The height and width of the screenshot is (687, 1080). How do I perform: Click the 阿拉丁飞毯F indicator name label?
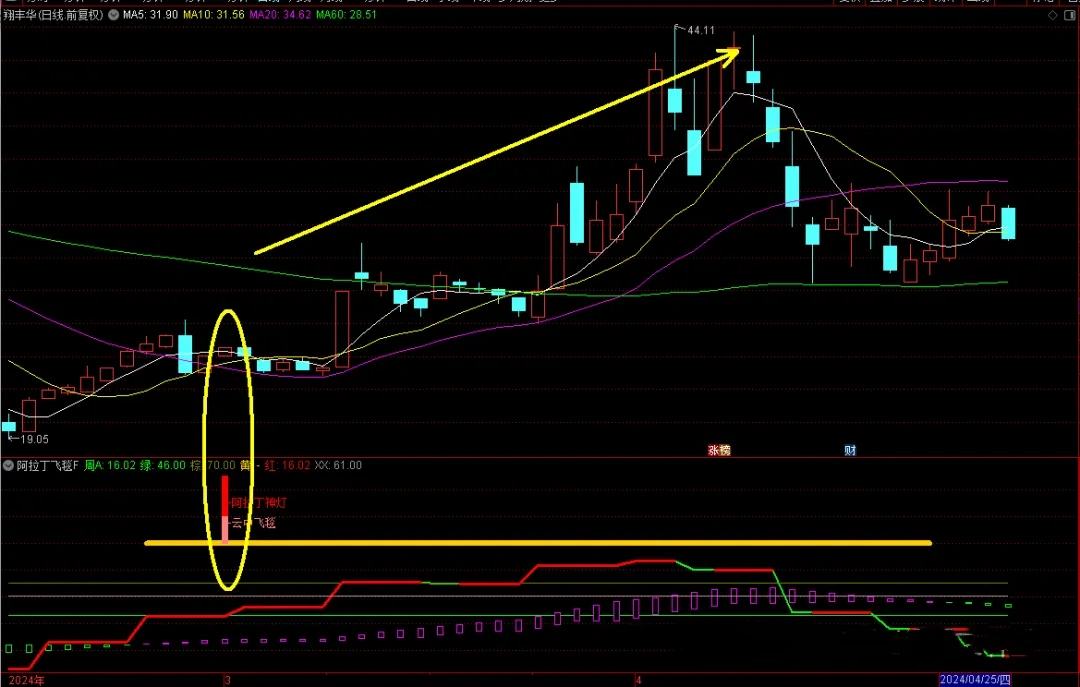click(47, 465)
